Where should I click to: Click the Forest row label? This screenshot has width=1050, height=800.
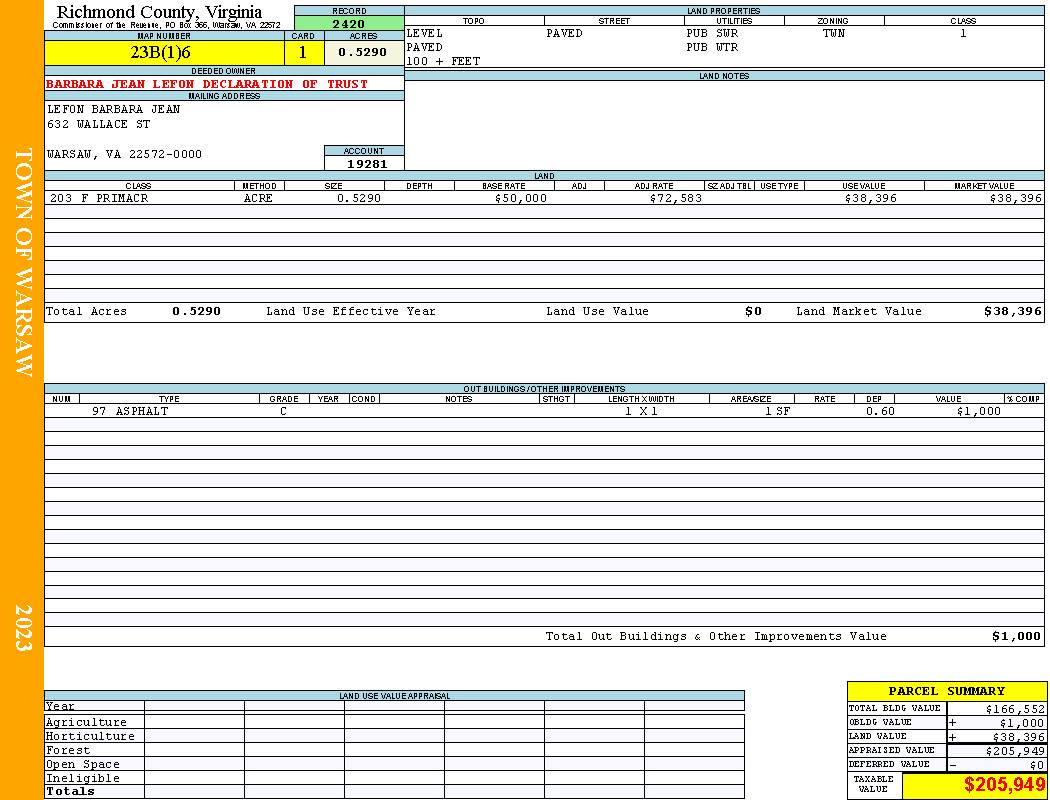68,750
